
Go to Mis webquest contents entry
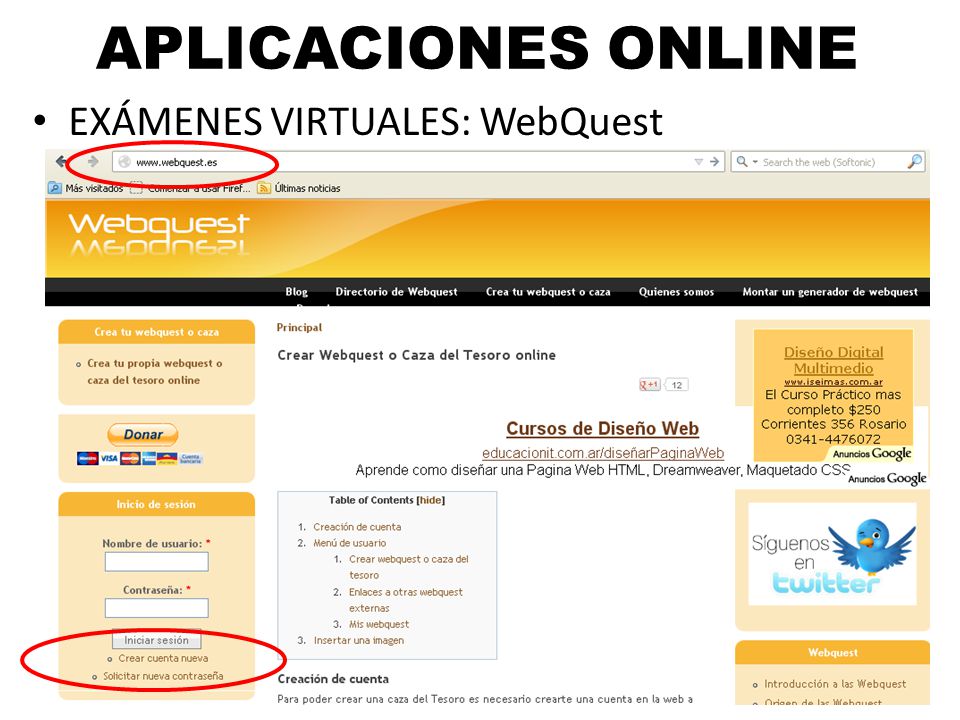point(378,624)
